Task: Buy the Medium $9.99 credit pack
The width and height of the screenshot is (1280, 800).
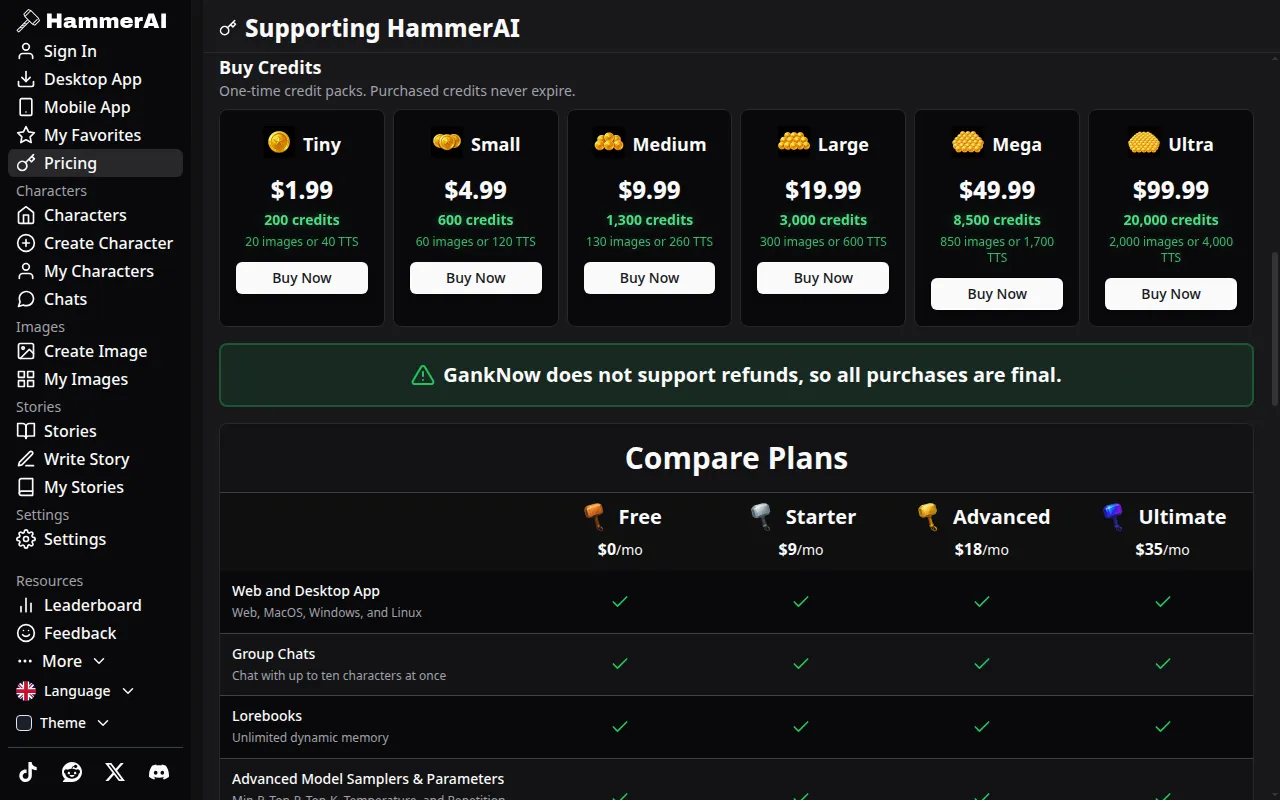Action: pyautogui.click(x=649, y=278)
